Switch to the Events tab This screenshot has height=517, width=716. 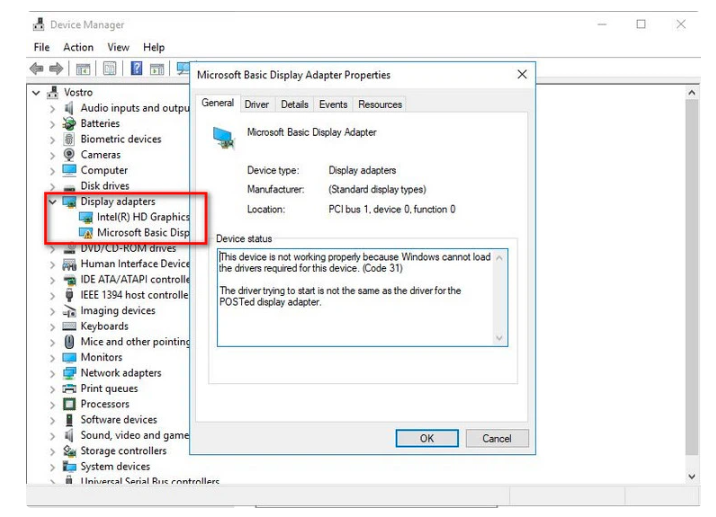point(333,104)
